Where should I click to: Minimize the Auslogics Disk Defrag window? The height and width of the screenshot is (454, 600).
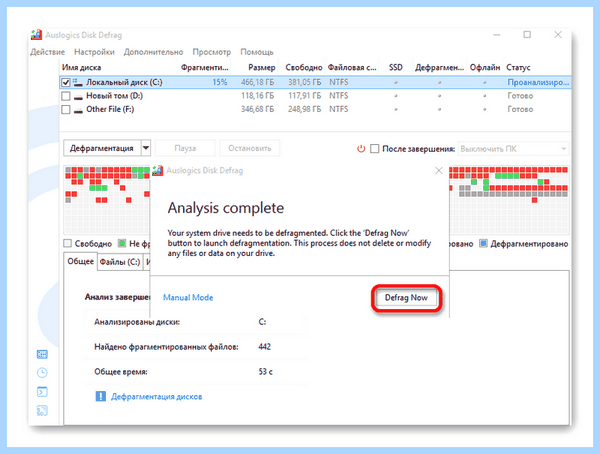tap(497, 35)
